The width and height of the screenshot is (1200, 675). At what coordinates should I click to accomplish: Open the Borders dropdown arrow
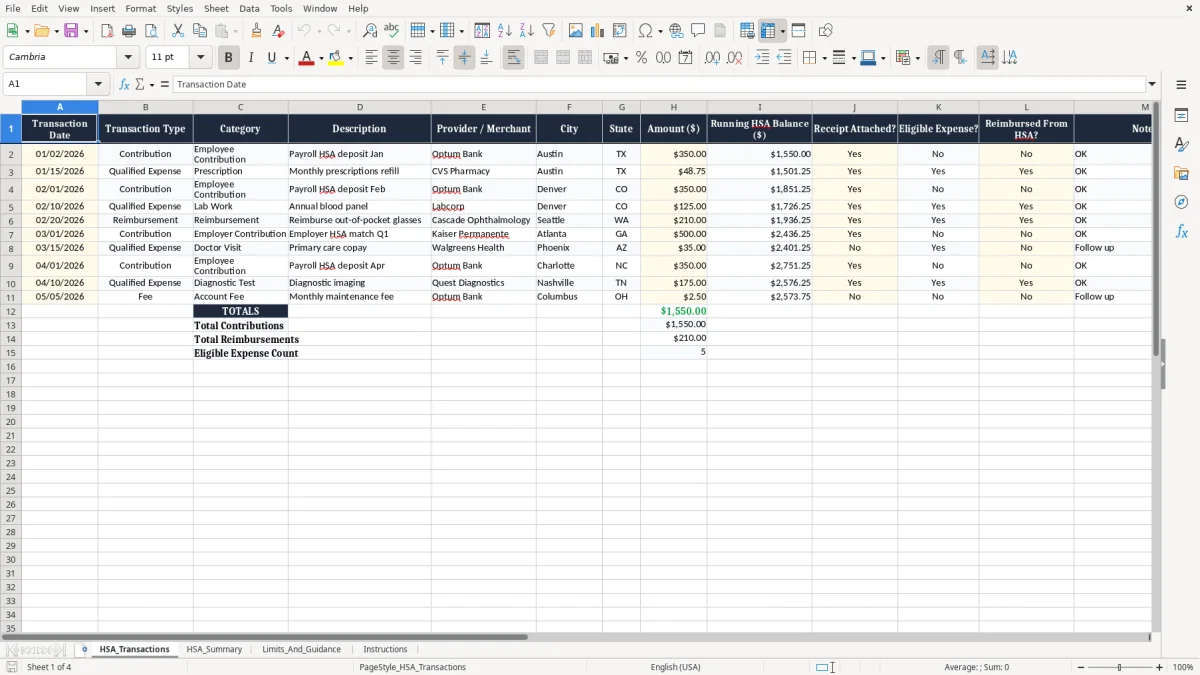click(x=826, y=58)
